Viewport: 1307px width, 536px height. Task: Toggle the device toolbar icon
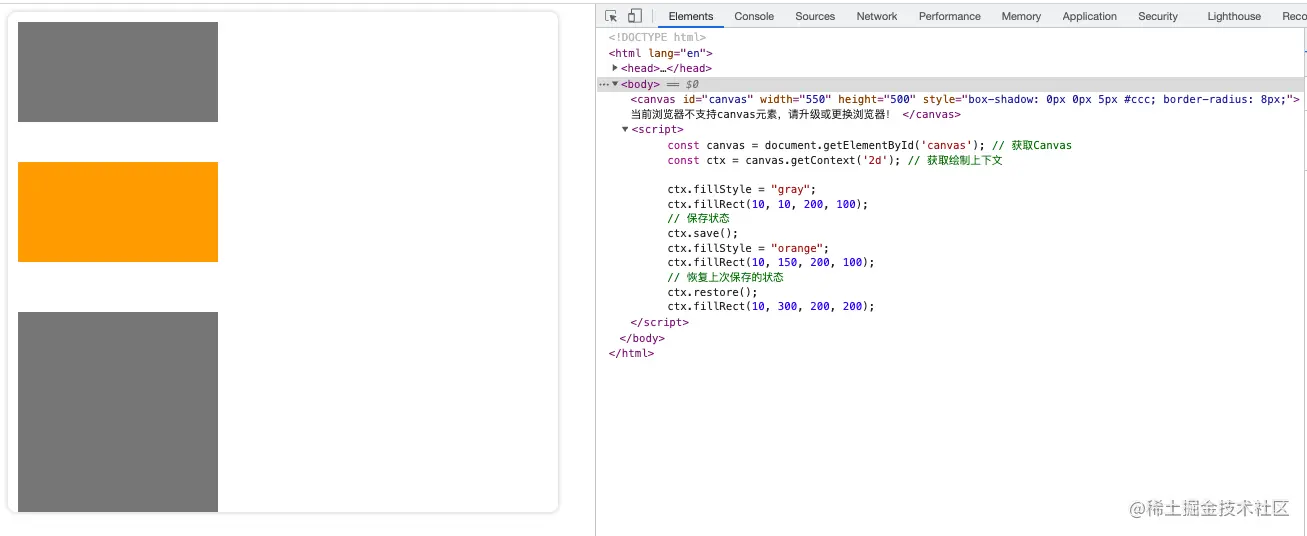click(x=635, y=16)
